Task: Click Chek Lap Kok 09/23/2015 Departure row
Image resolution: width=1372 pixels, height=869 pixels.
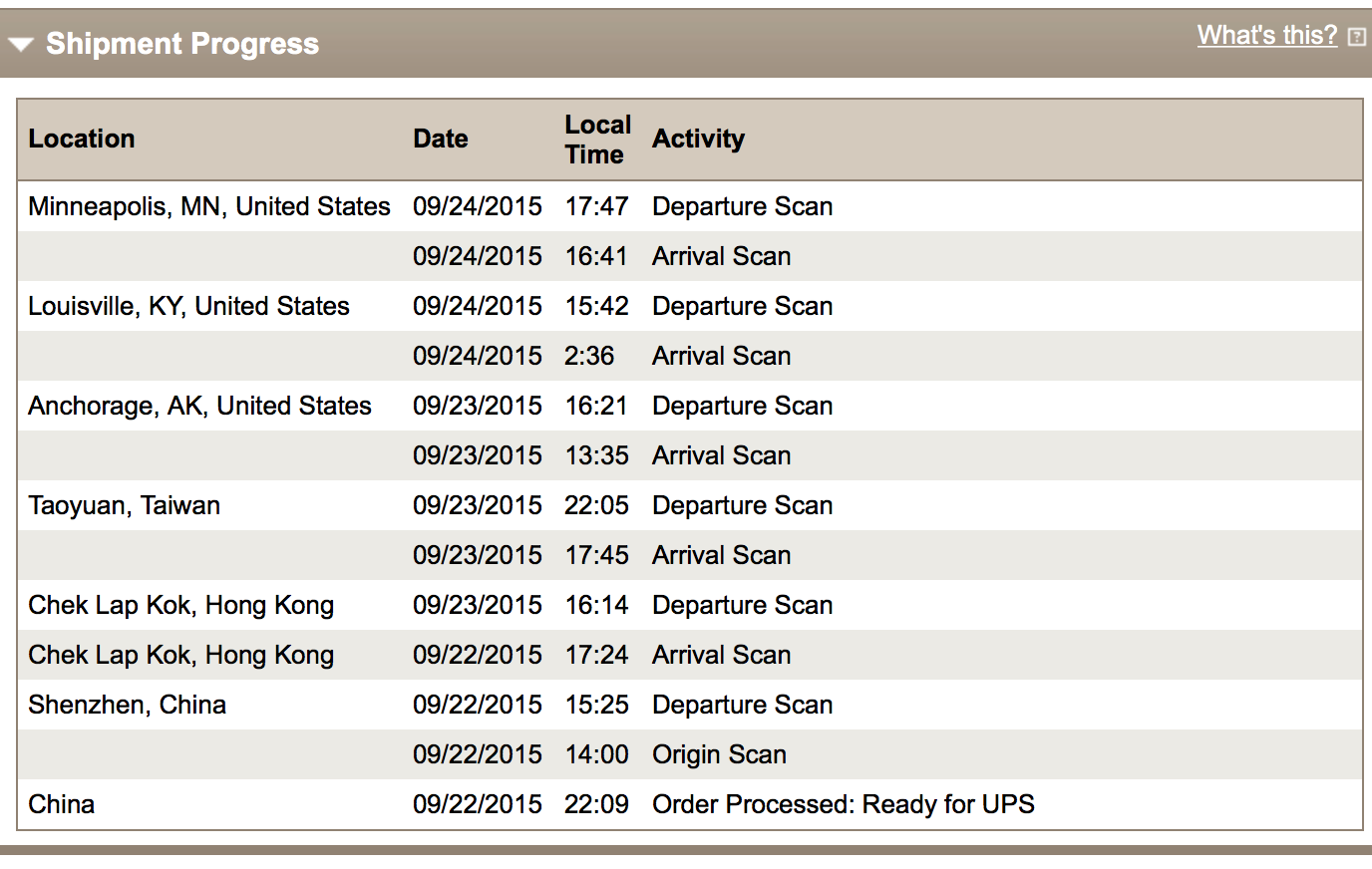Action: click(x=690, y=605)
